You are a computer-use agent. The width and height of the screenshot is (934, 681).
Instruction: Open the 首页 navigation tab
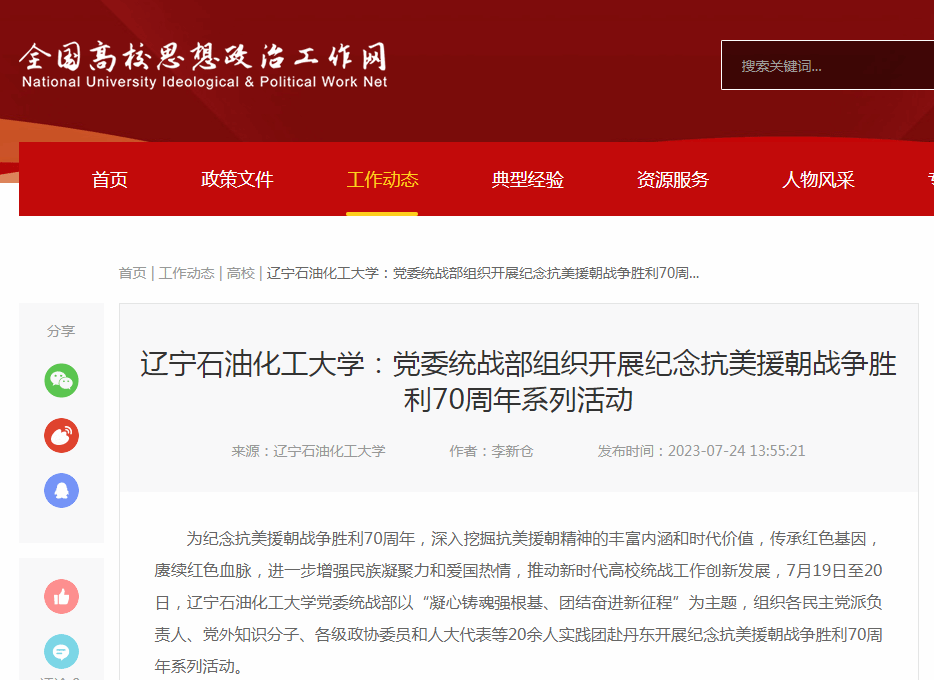(110, 180)
